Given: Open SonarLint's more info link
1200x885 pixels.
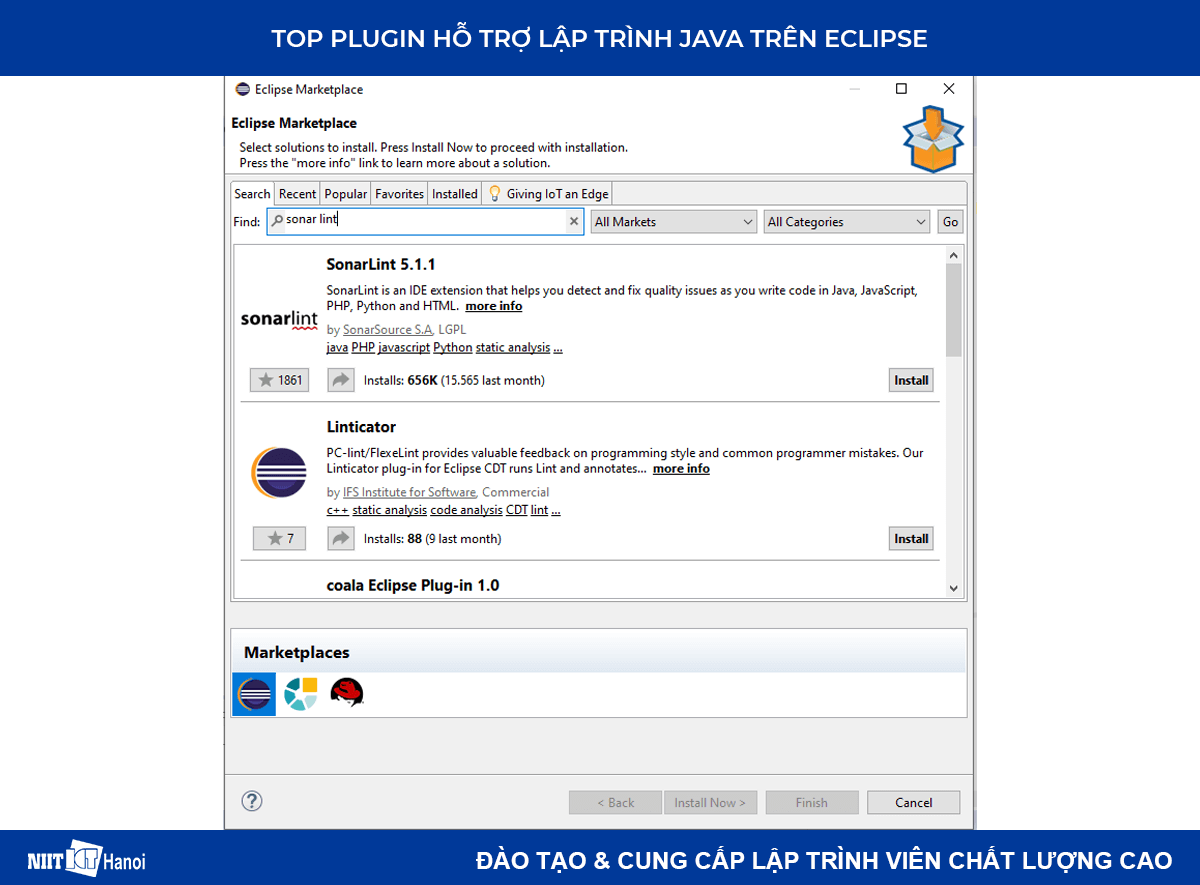Looking at the screenshot, I should 493,305.
